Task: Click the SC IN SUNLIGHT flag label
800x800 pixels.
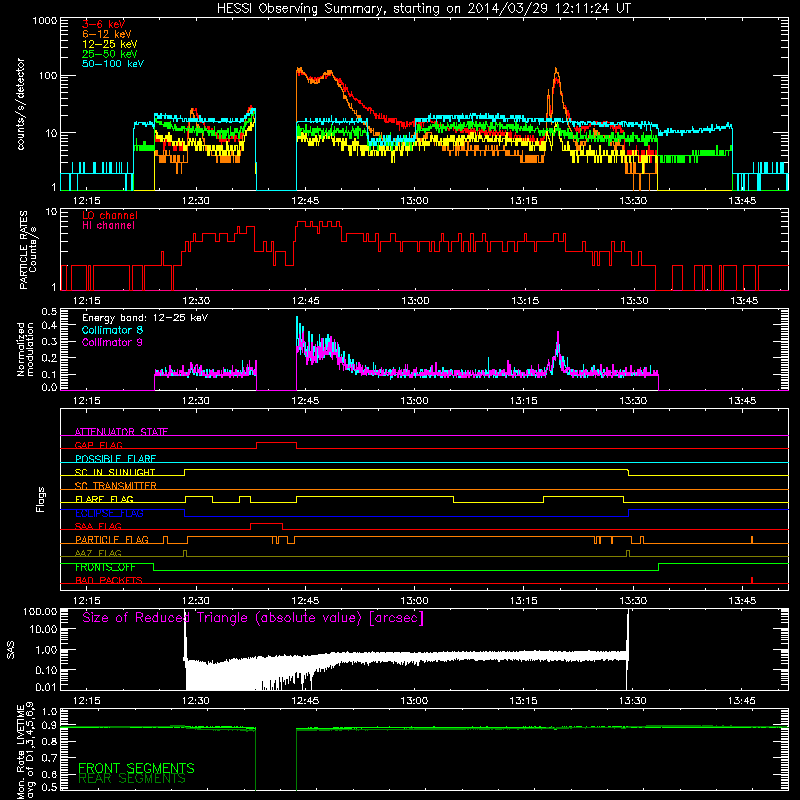Action: (115, 472)
